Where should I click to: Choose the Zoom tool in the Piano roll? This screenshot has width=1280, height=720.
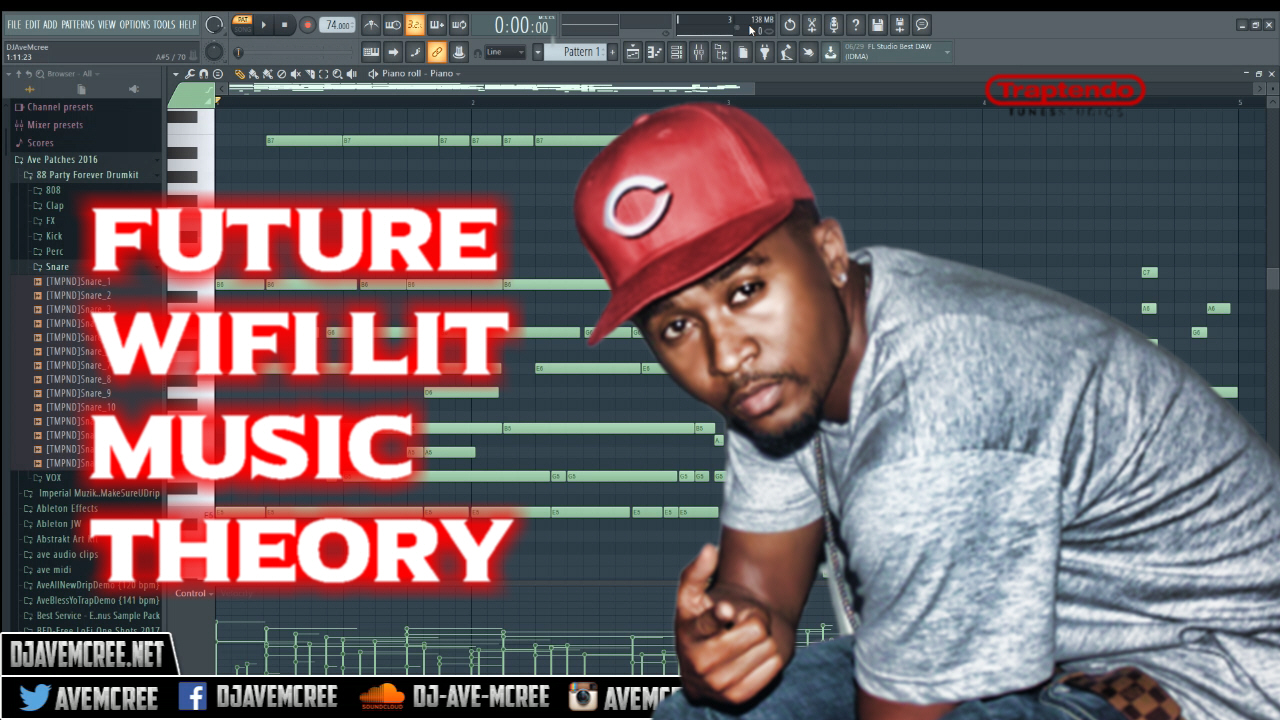338,73
